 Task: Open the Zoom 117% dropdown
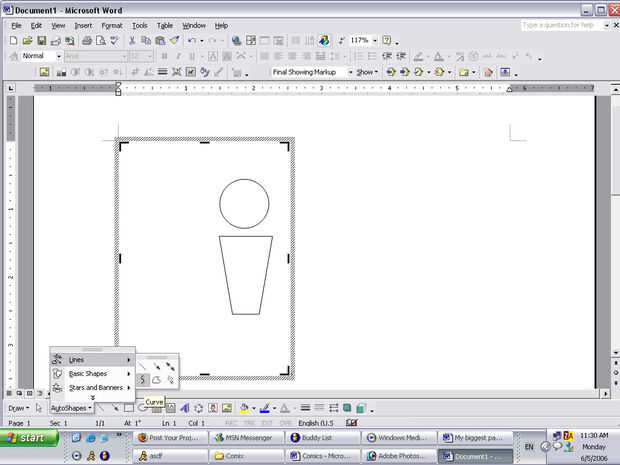click(375, 41)
